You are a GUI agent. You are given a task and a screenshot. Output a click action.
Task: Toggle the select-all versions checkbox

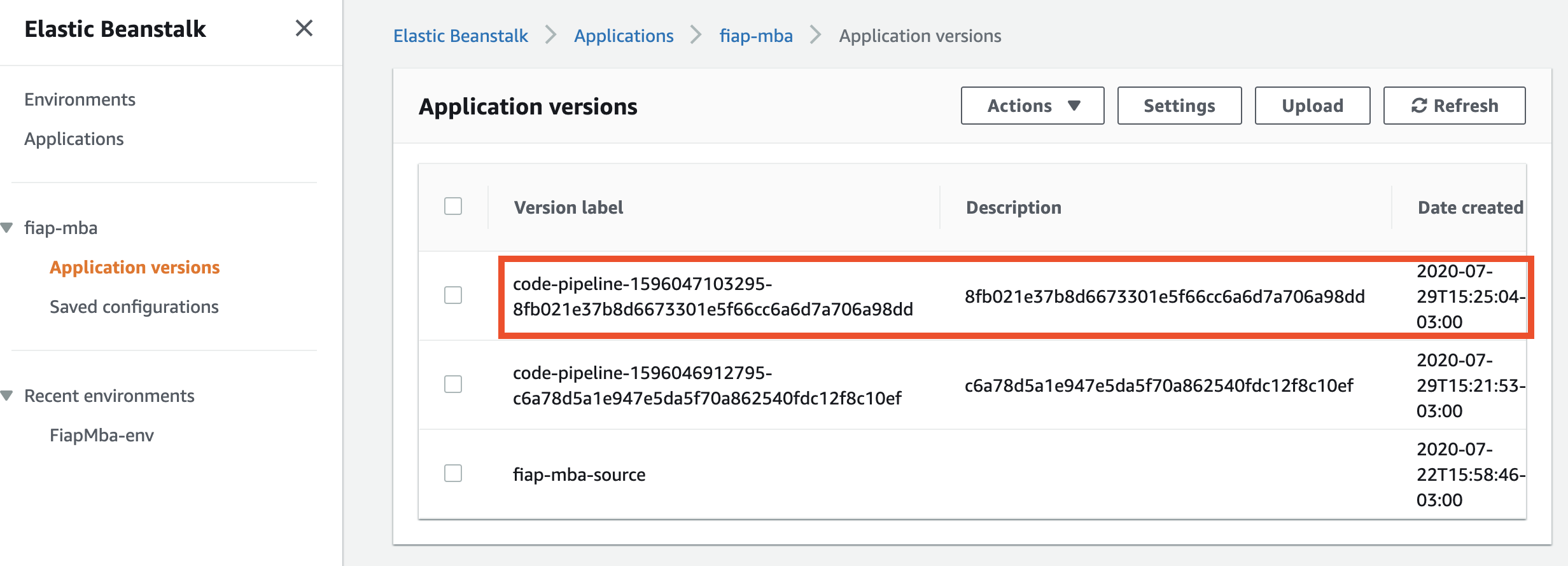click(x=453, y=207)
